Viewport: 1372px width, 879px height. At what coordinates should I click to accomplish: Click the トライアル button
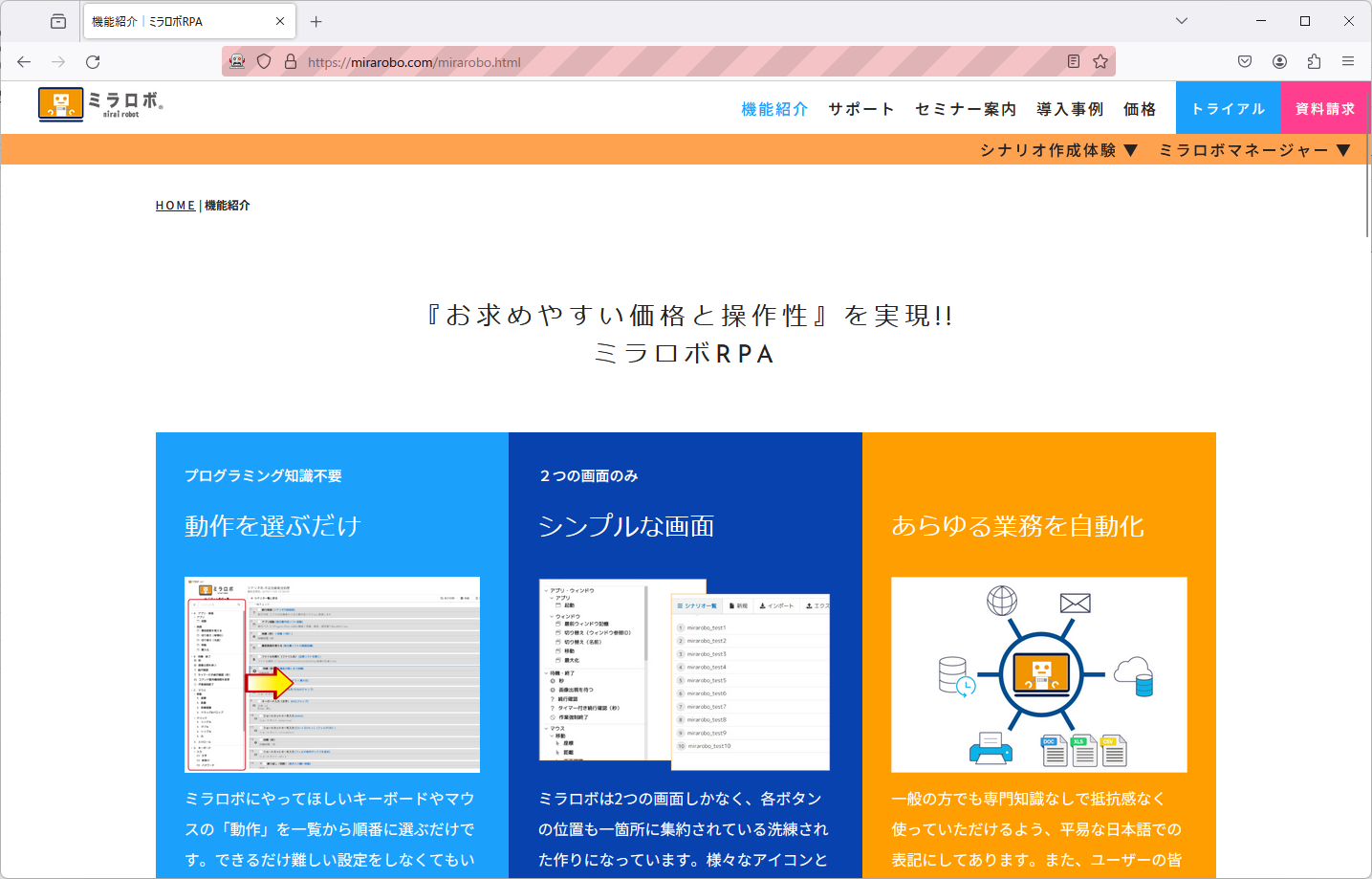[x=1229, y=108]
